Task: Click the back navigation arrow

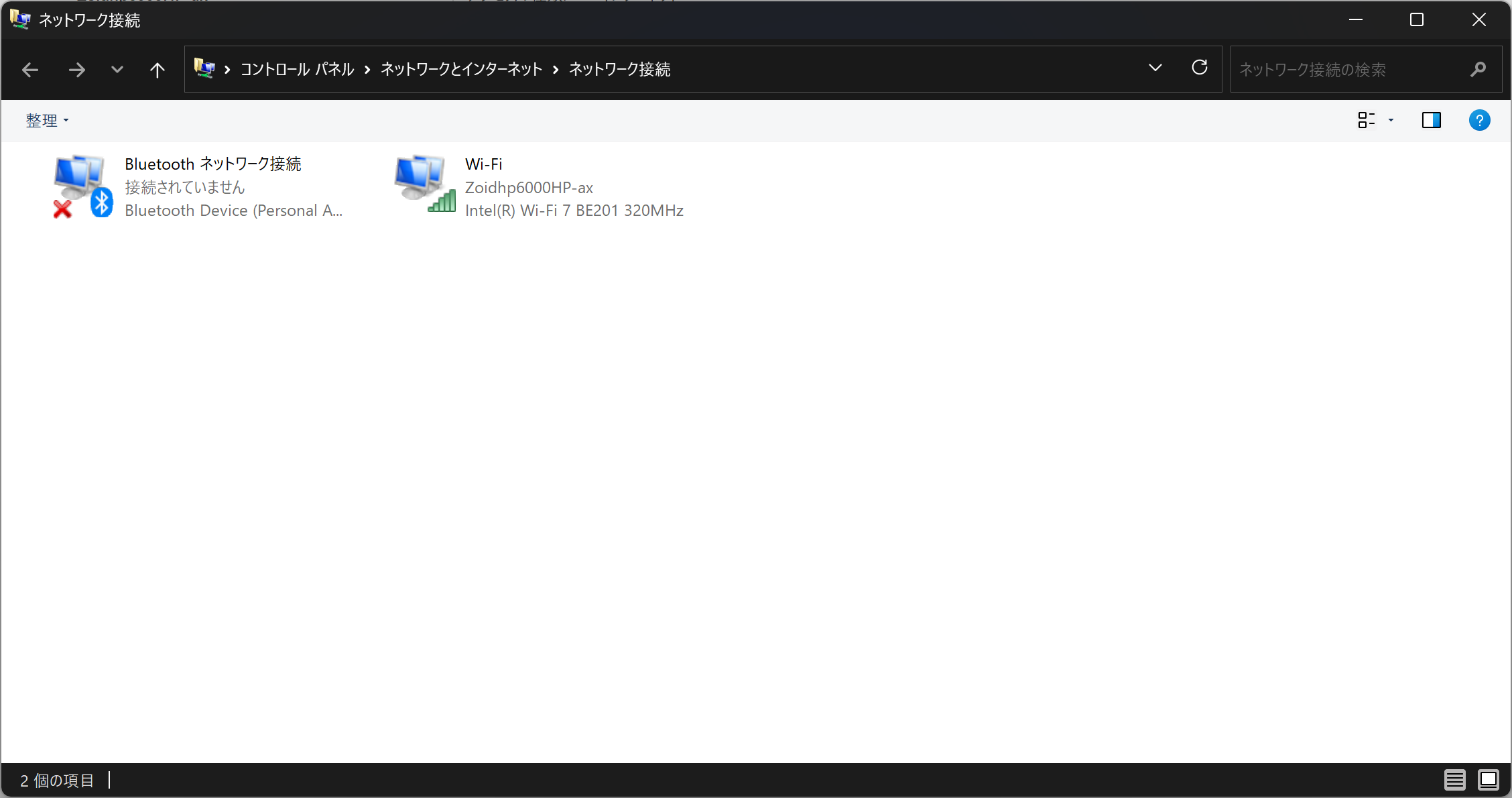Action: [30, 70]
